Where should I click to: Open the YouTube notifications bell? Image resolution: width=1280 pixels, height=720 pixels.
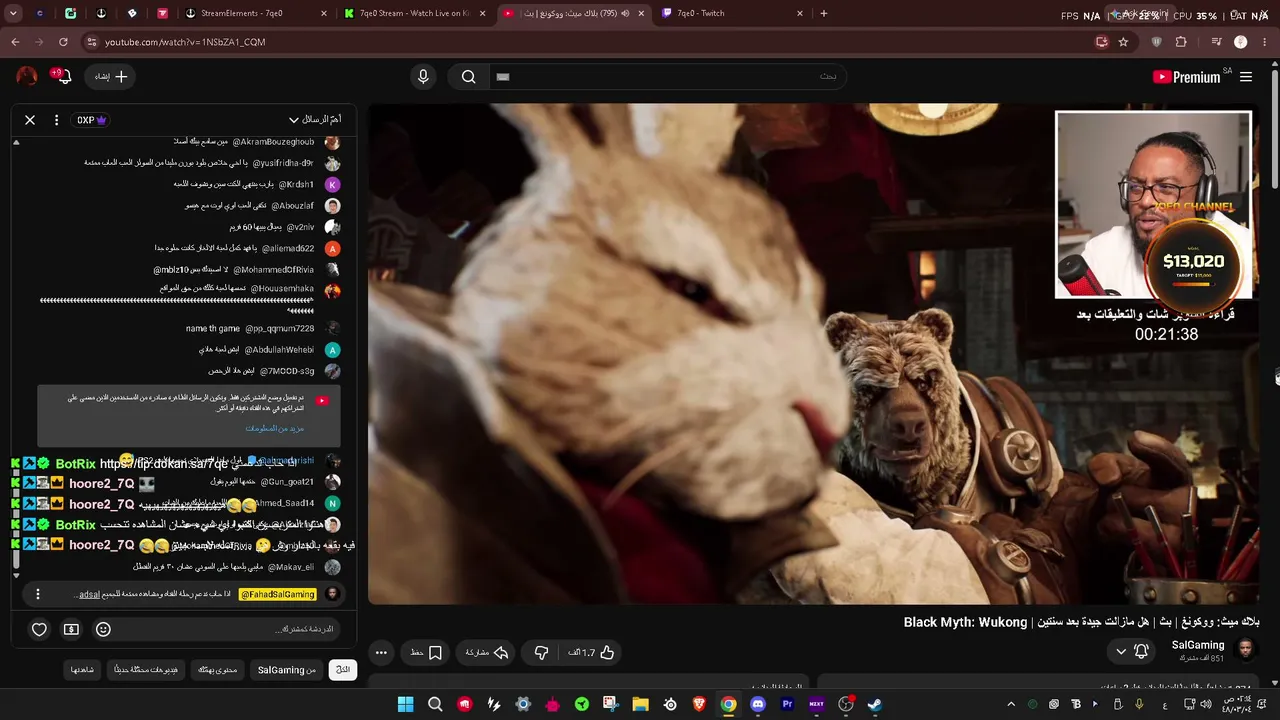coord(63,77)
